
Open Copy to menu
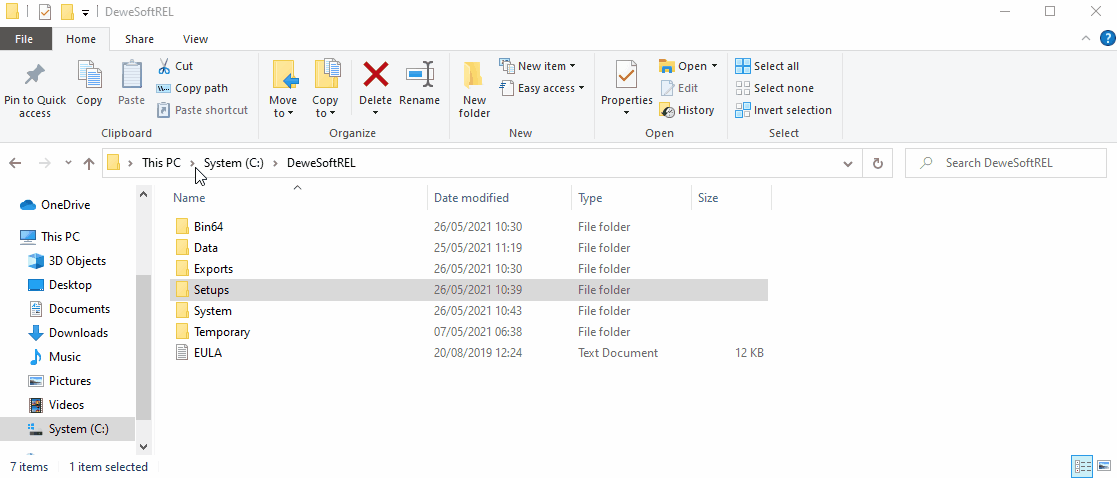(x=326, y=90)
